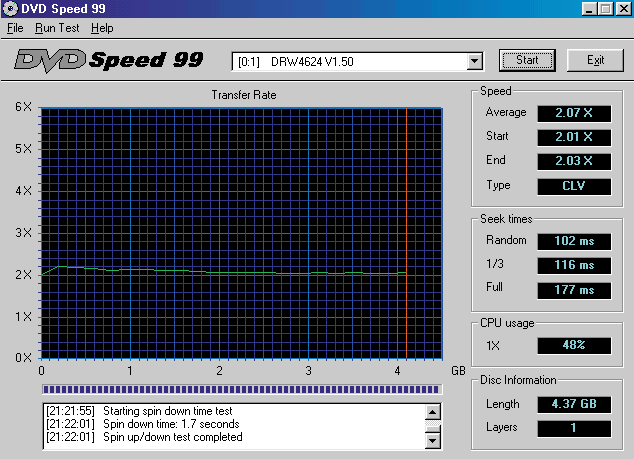The width and height of the screenshot is (634, 459).
Task: Minimize the DVD Speed 99 window
Action: 589,9
